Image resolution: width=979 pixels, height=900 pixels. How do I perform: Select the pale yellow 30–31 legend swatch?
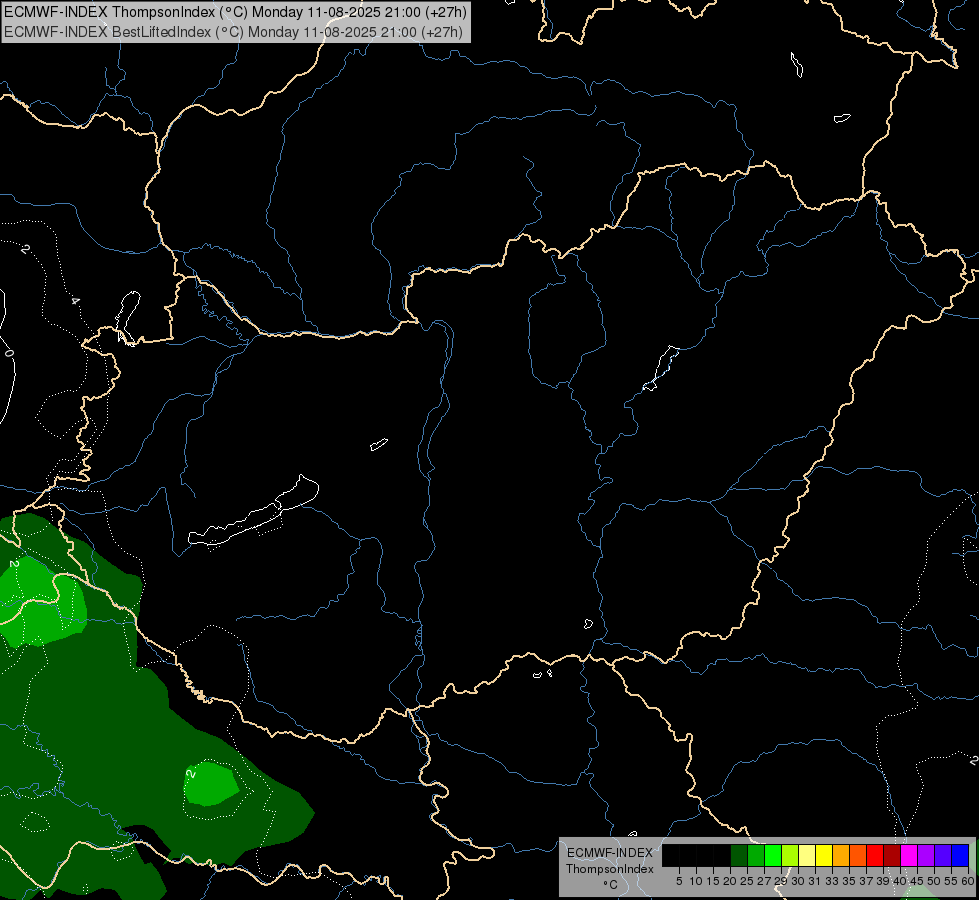click(x=807, y=855)
